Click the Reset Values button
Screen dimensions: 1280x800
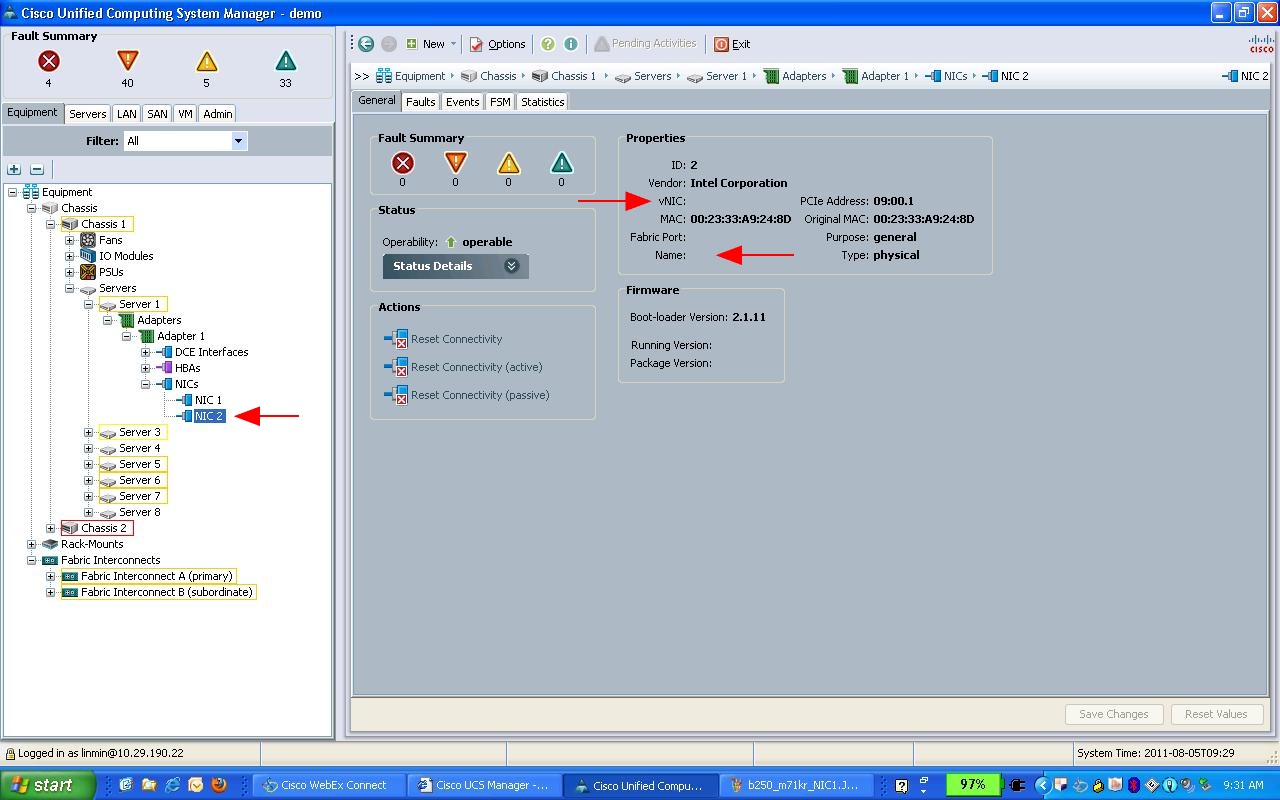(1216, 714)
